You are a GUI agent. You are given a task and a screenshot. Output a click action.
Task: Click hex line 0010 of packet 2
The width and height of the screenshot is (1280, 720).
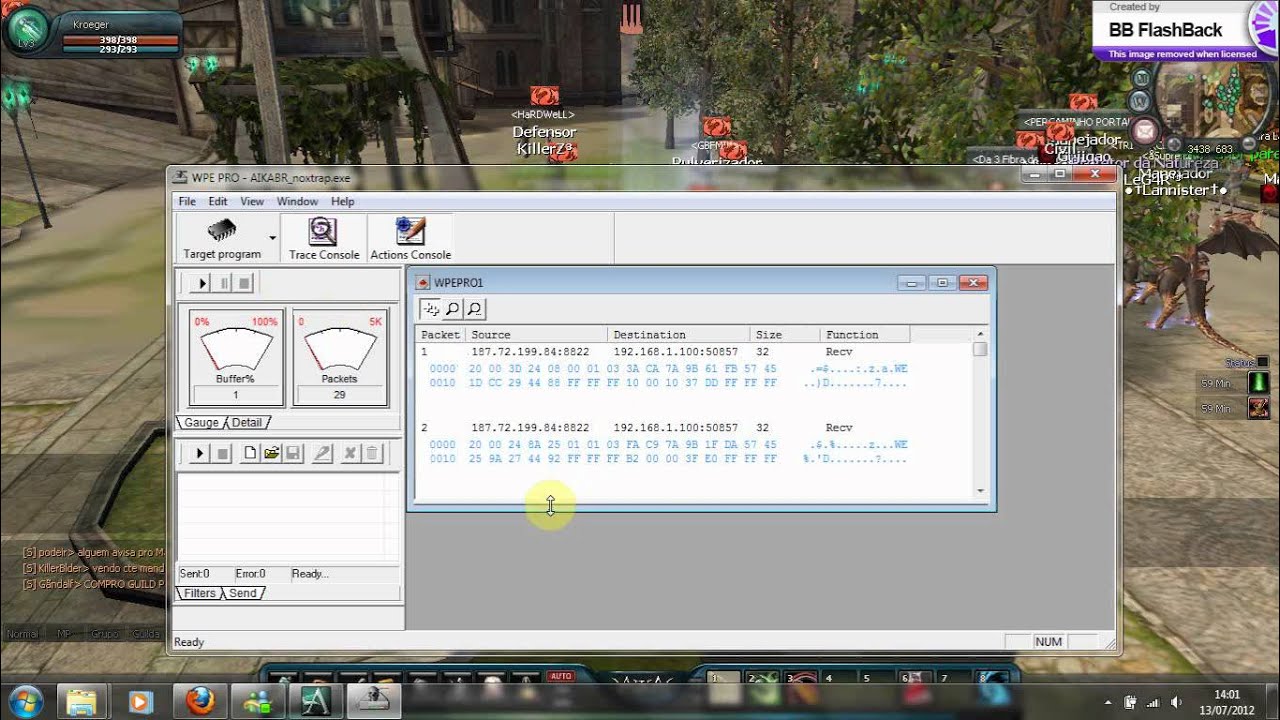(x=668, y=459)
